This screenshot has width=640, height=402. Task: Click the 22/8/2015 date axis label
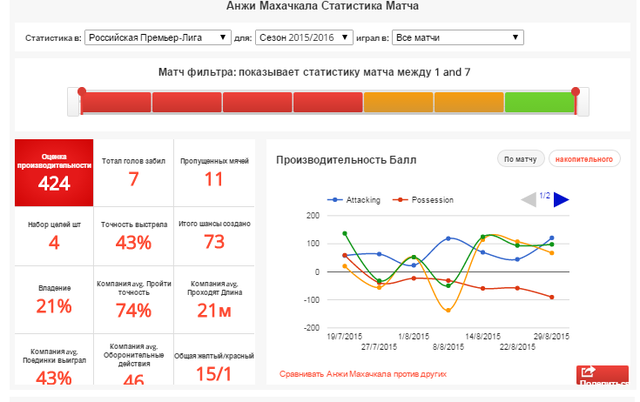coord(517,347)
